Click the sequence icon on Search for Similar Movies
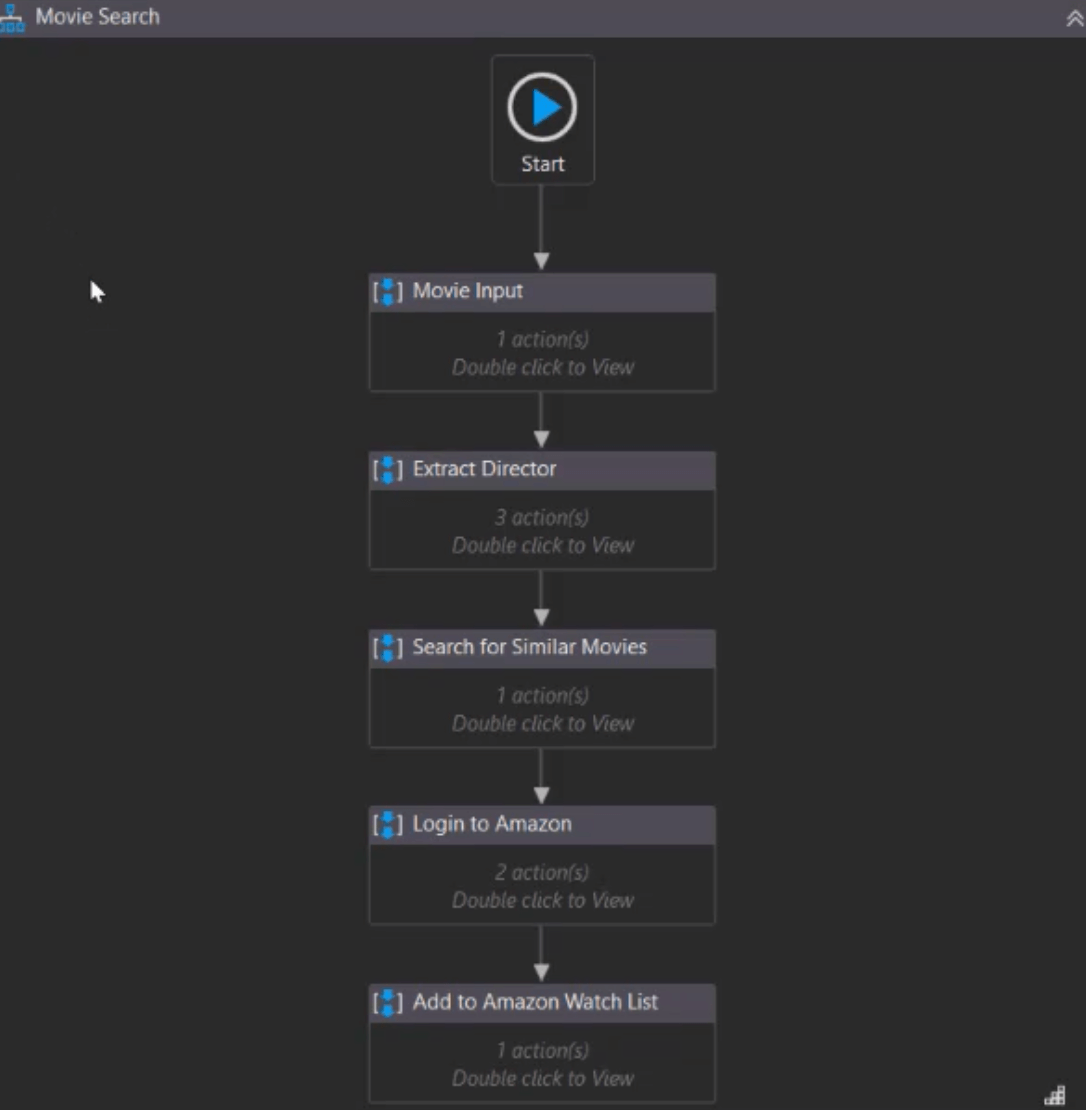 coord(388,648)
